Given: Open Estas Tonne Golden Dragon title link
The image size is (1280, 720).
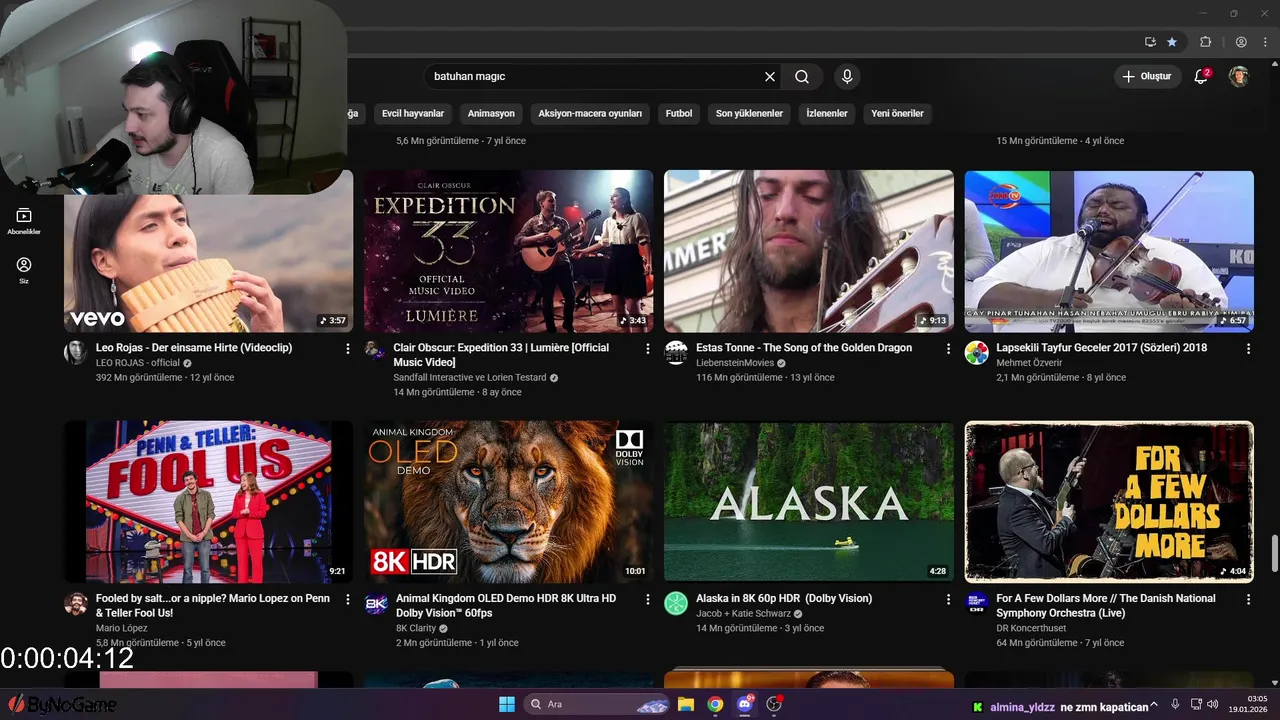Looking at the screenshot, I should 804,348.
